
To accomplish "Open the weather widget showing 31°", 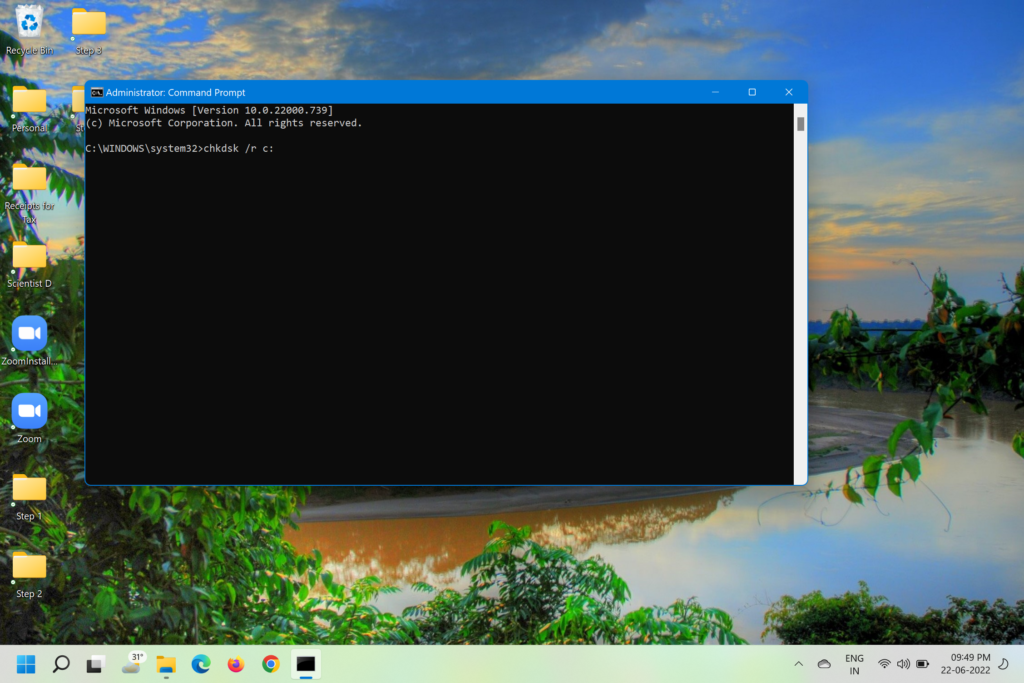I will tap(132, 663).
